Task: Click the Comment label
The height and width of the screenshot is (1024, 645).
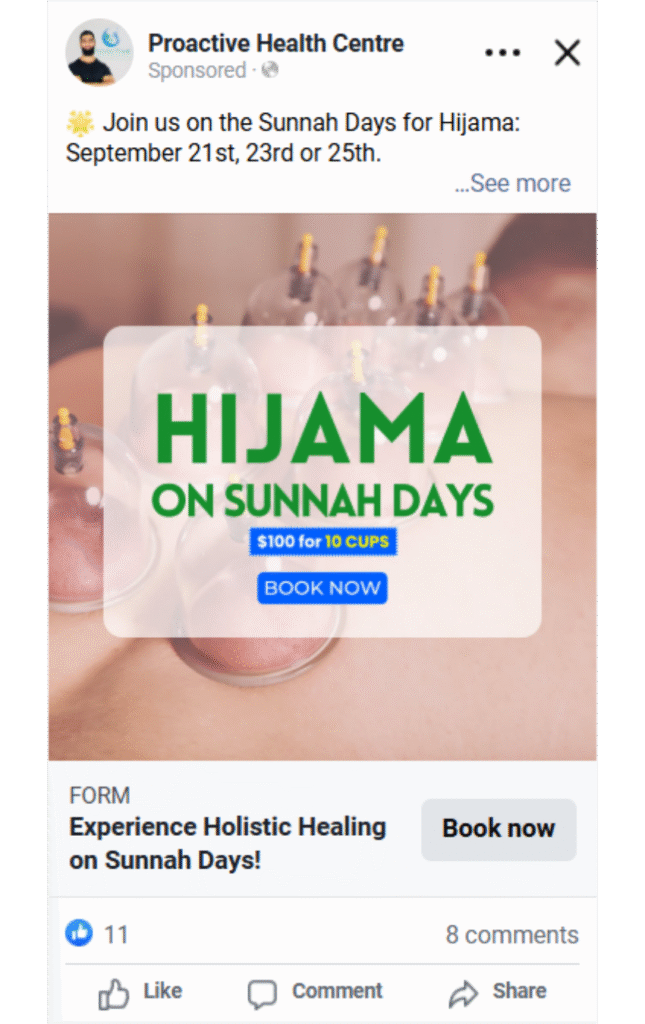Action: [x=337, y=991]
